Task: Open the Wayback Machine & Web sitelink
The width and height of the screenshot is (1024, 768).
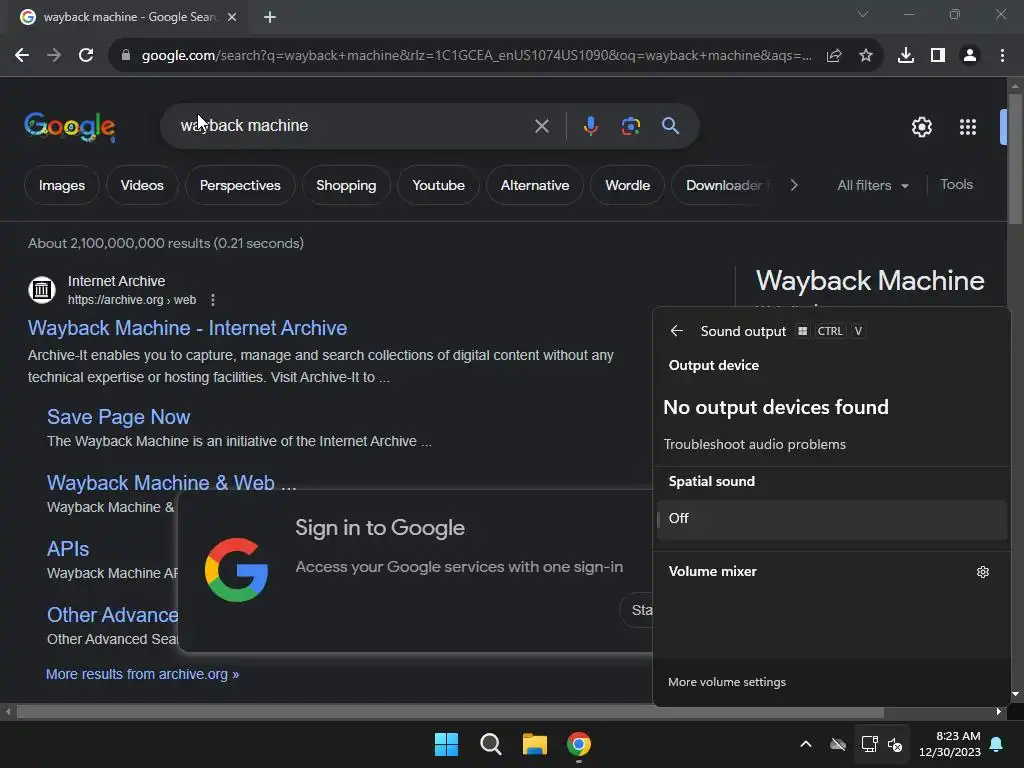Action: [x=171, y=483]
